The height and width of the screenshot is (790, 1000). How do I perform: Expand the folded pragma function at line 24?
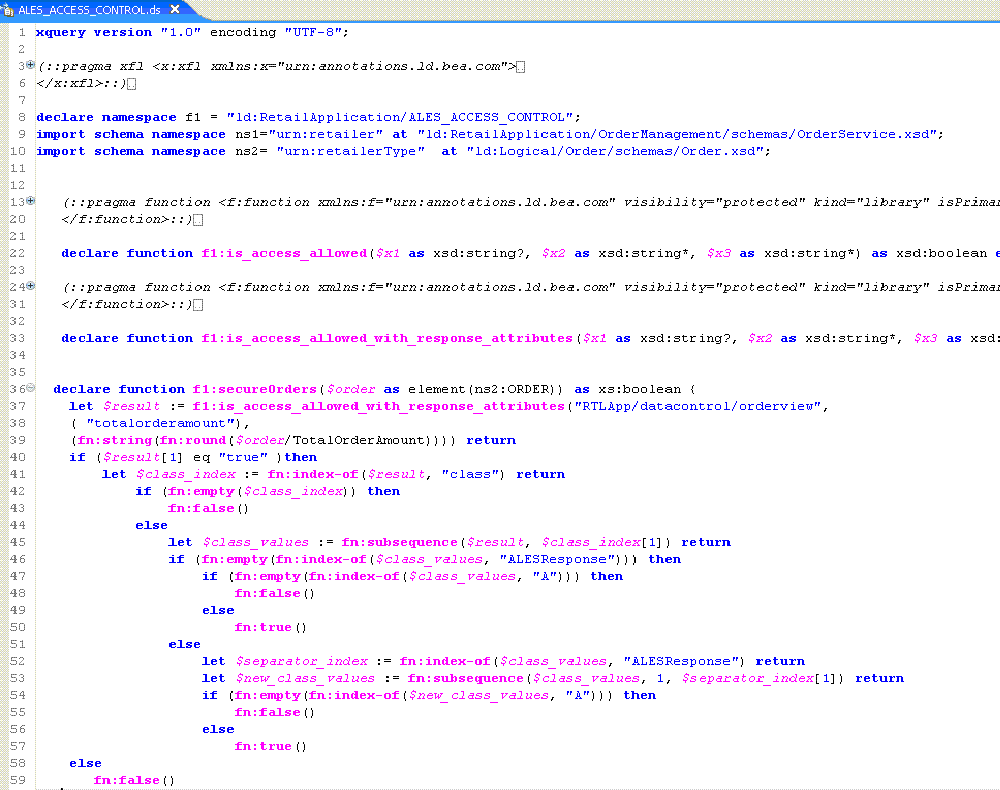click(30, 286)
